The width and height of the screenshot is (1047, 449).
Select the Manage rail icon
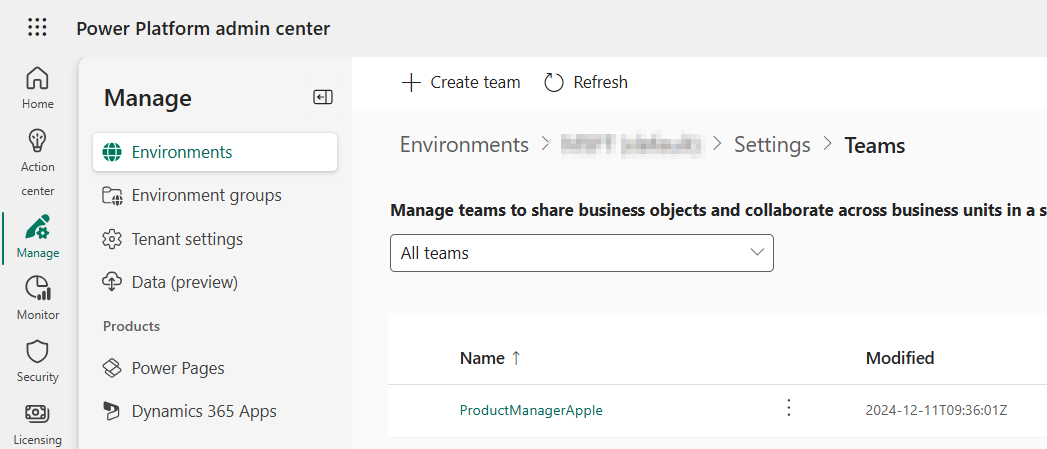pos(37,227)
